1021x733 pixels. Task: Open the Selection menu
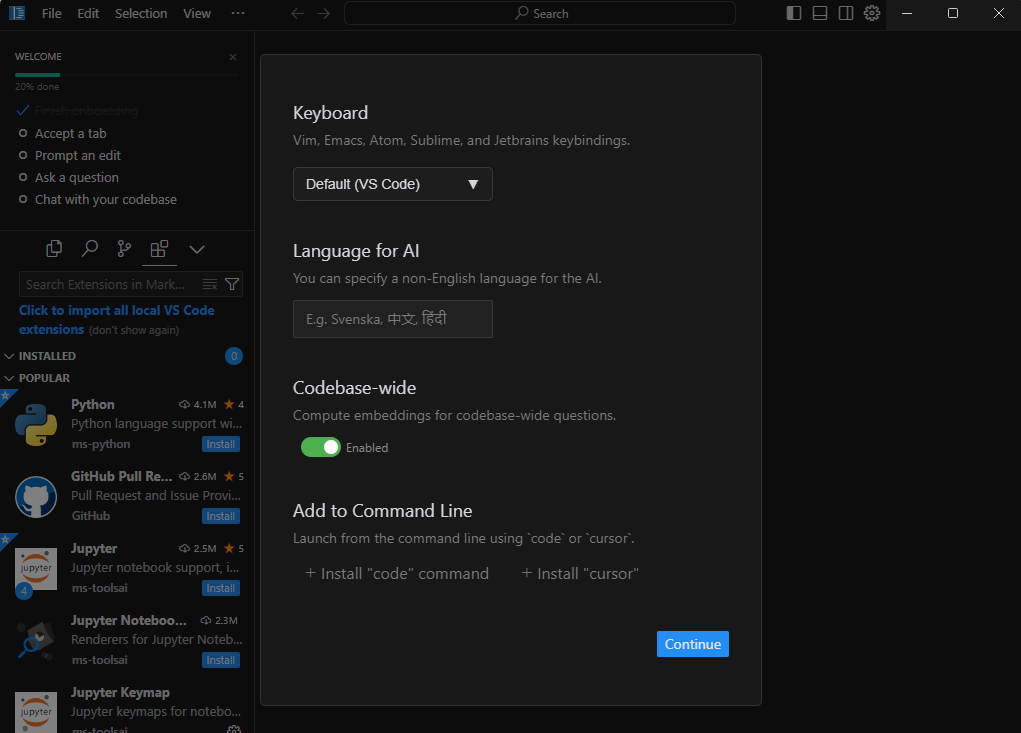click(x=141, y=13)
